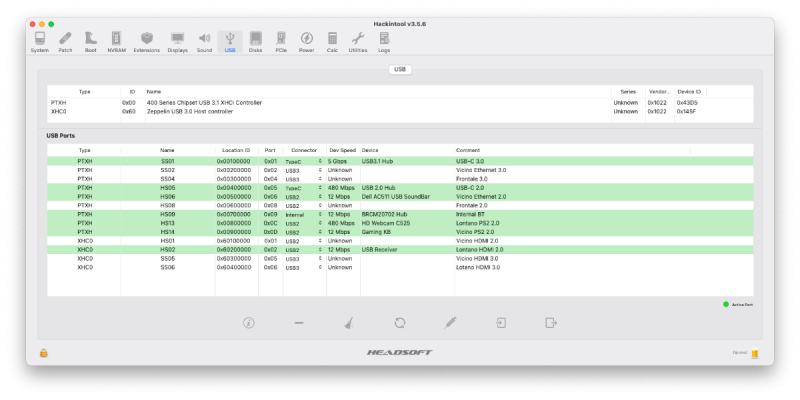This screenshot has height=400, width=800.
Task: Go to the PCIe section
Action: (281, 42)
